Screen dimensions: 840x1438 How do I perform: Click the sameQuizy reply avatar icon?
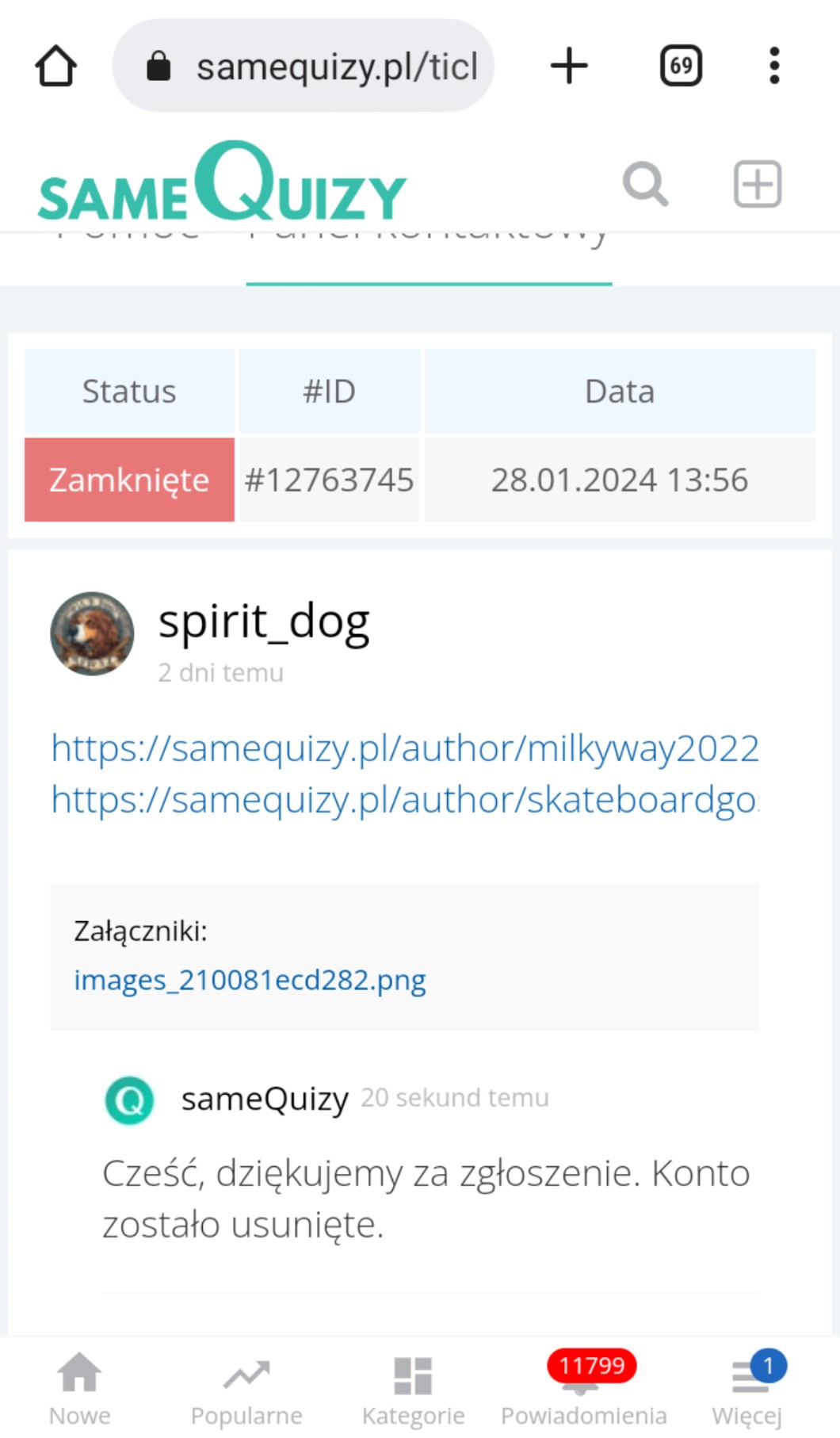[129, 1100]
